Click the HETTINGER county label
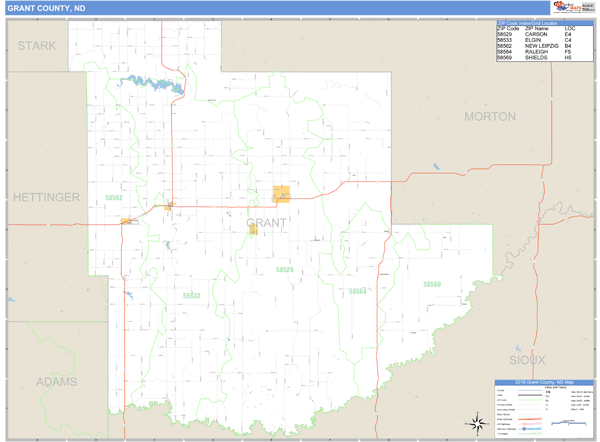The image size is (600, 442). coord(46,198)
